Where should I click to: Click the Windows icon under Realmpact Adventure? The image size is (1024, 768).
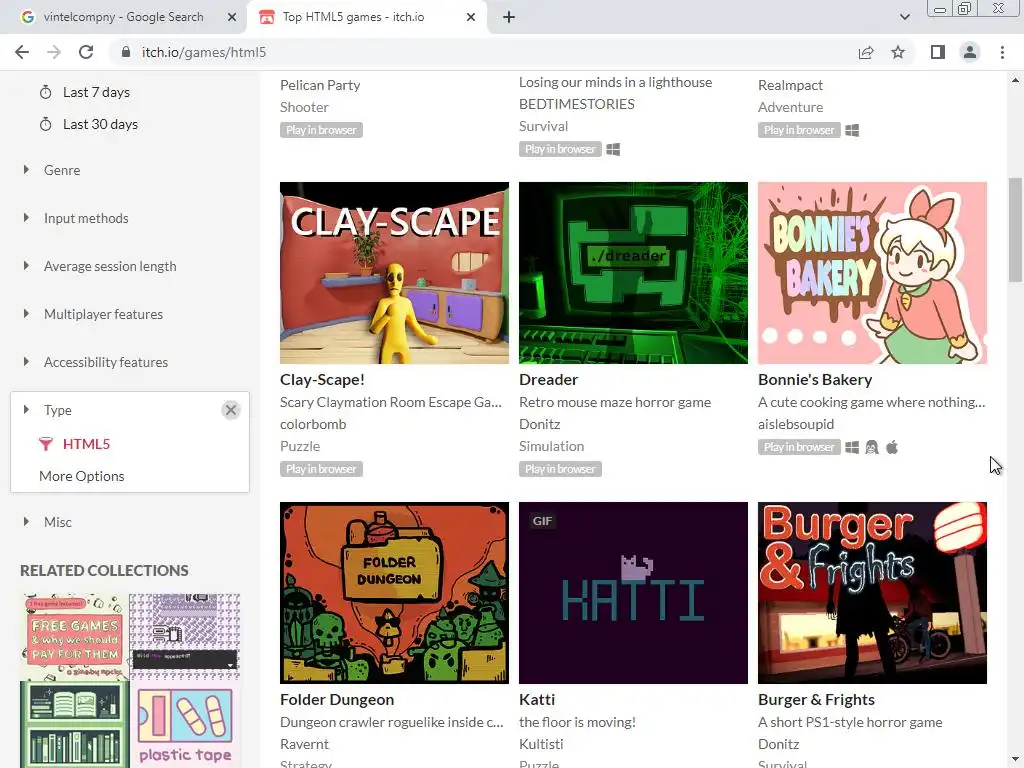[x=852, y=131]
